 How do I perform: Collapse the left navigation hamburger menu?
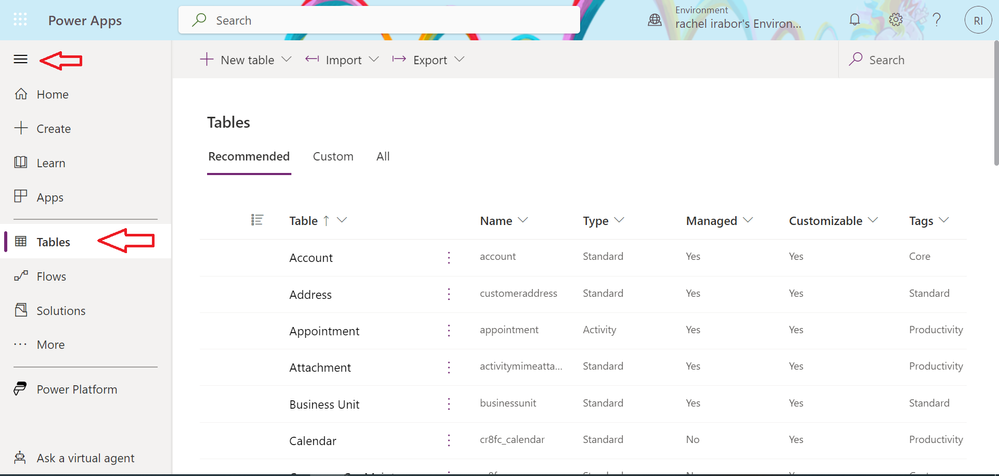[x=20, y=59]
